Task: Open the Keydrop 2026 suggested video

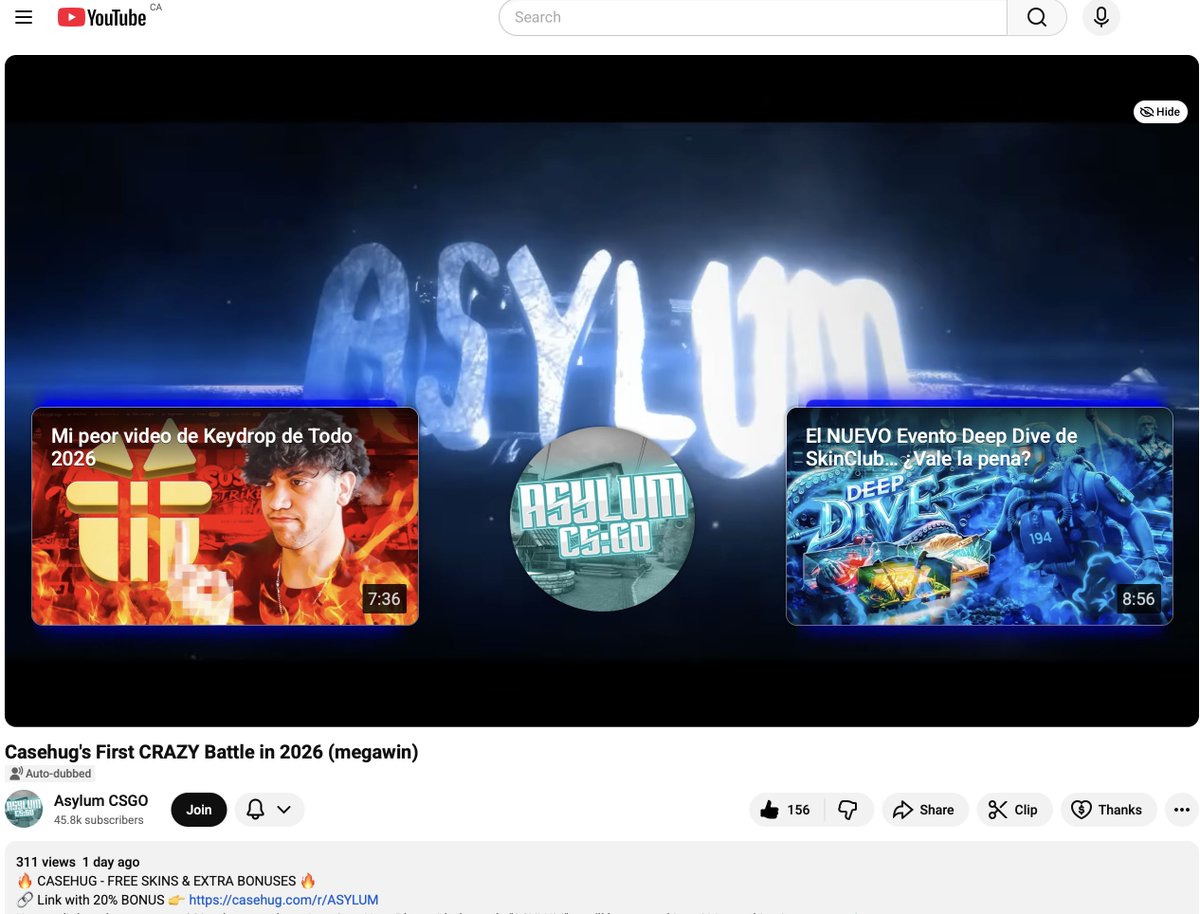Action: 225,516
